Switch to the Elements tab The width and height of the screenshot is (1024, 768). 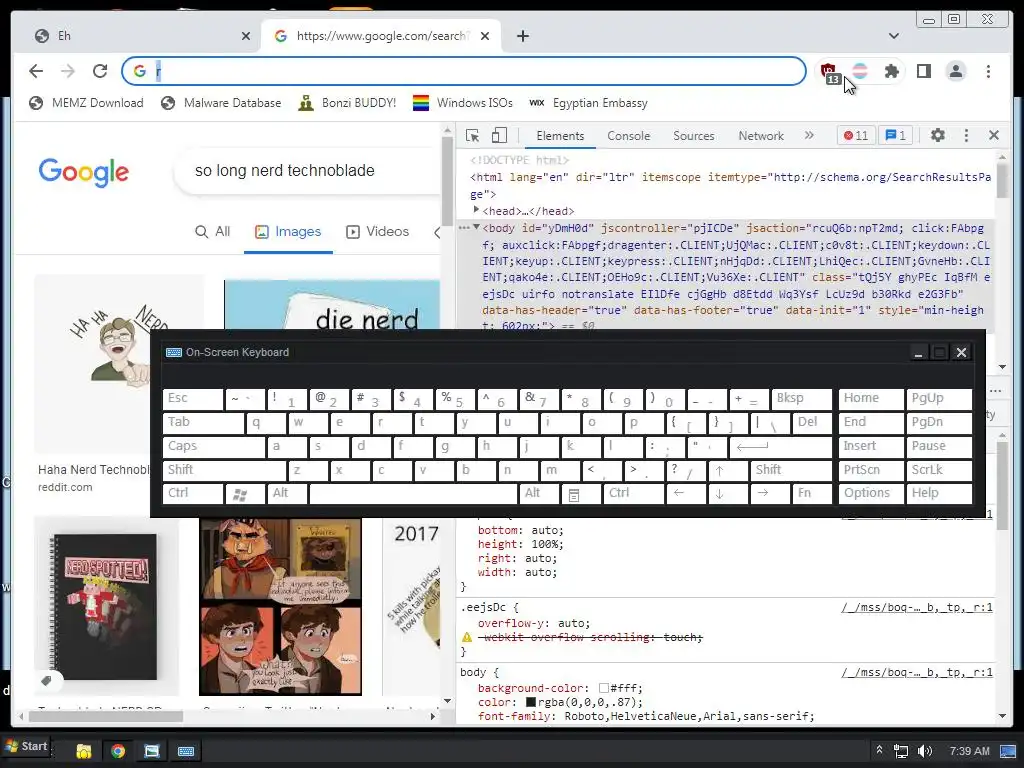(560, 136)
